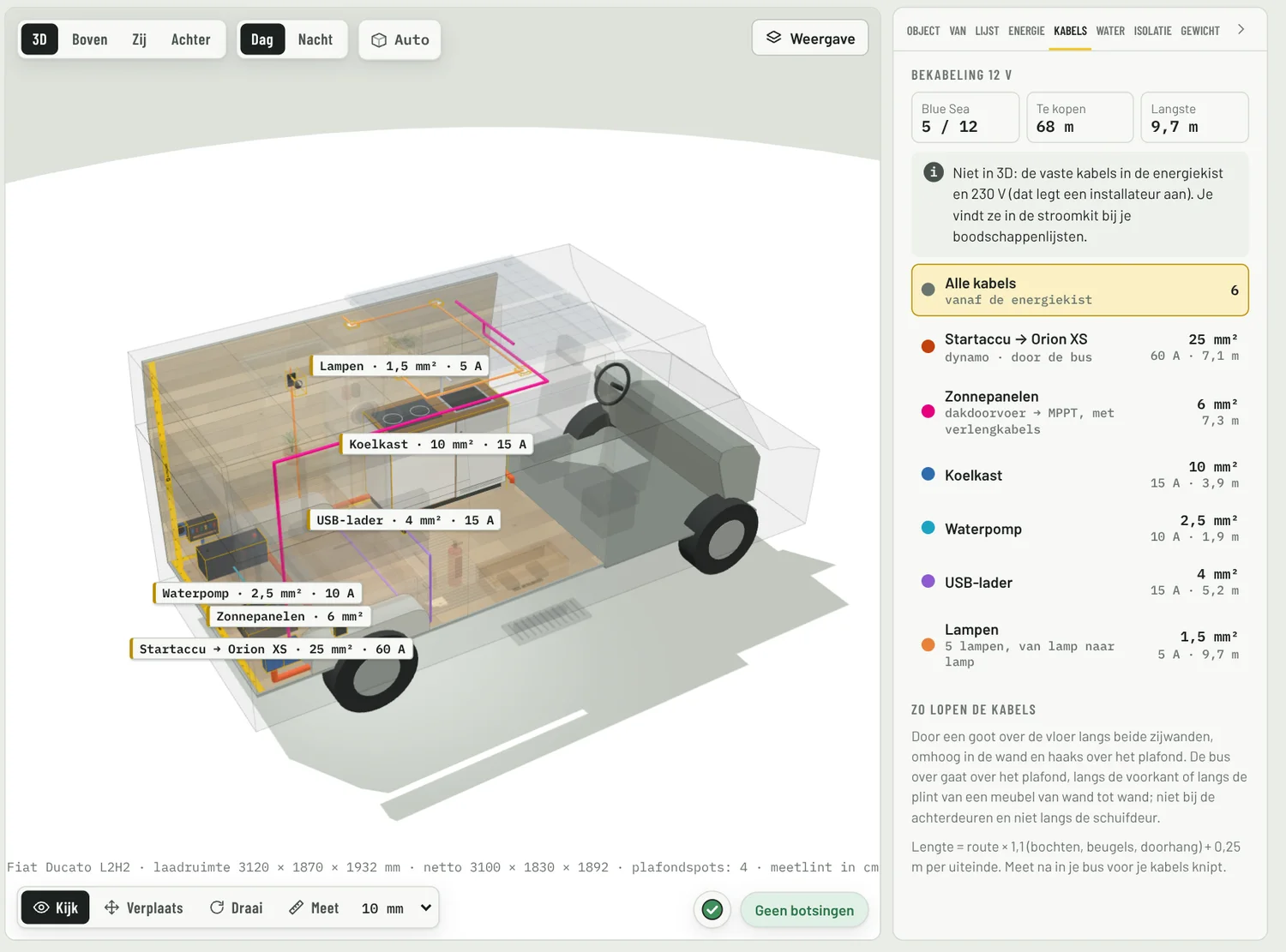Click the Te kopen 68 m card
1286x952 pixels.
pos(1079,117)
